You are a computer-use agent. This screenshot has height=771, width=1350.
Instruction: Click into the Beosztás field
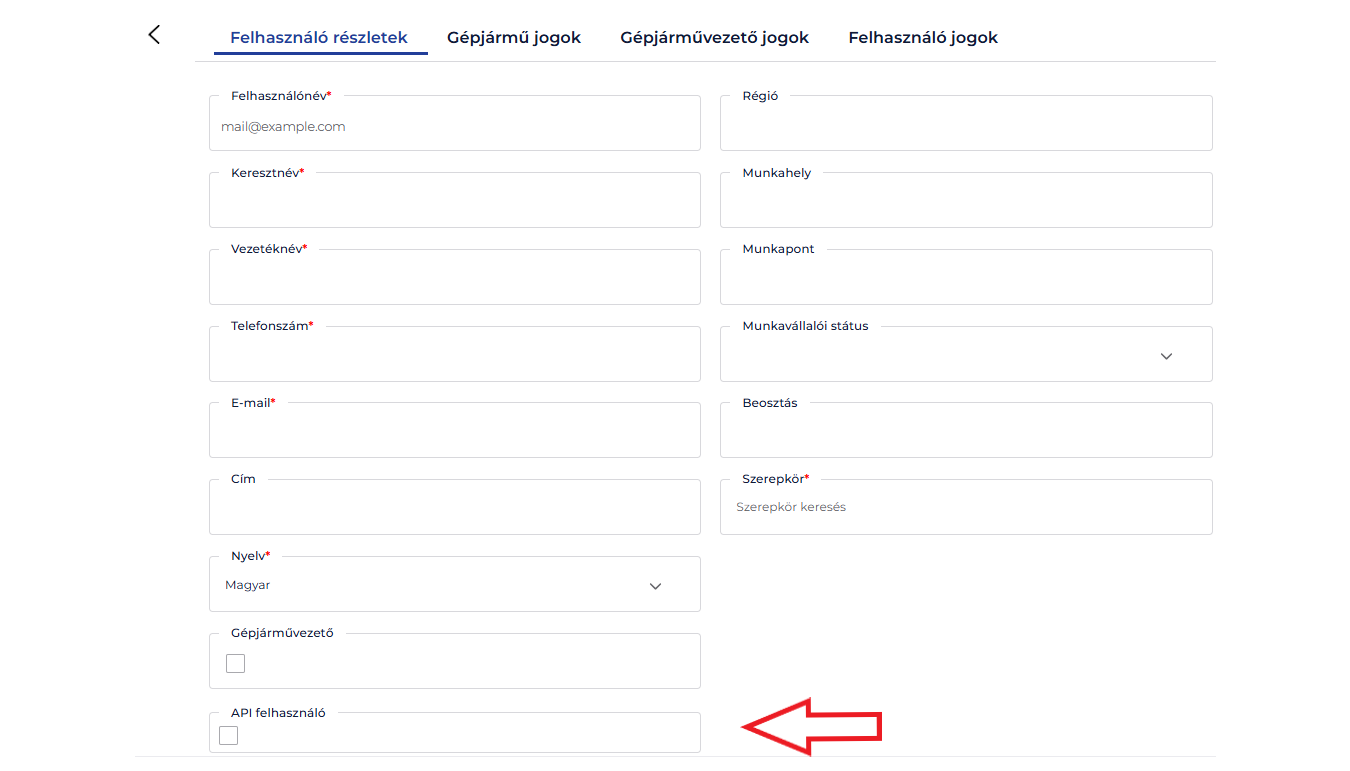[965, 433]
